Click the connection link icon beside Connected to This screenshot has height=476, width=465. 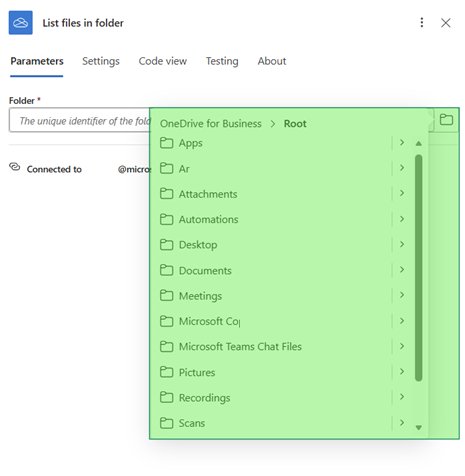coord(15,167)
